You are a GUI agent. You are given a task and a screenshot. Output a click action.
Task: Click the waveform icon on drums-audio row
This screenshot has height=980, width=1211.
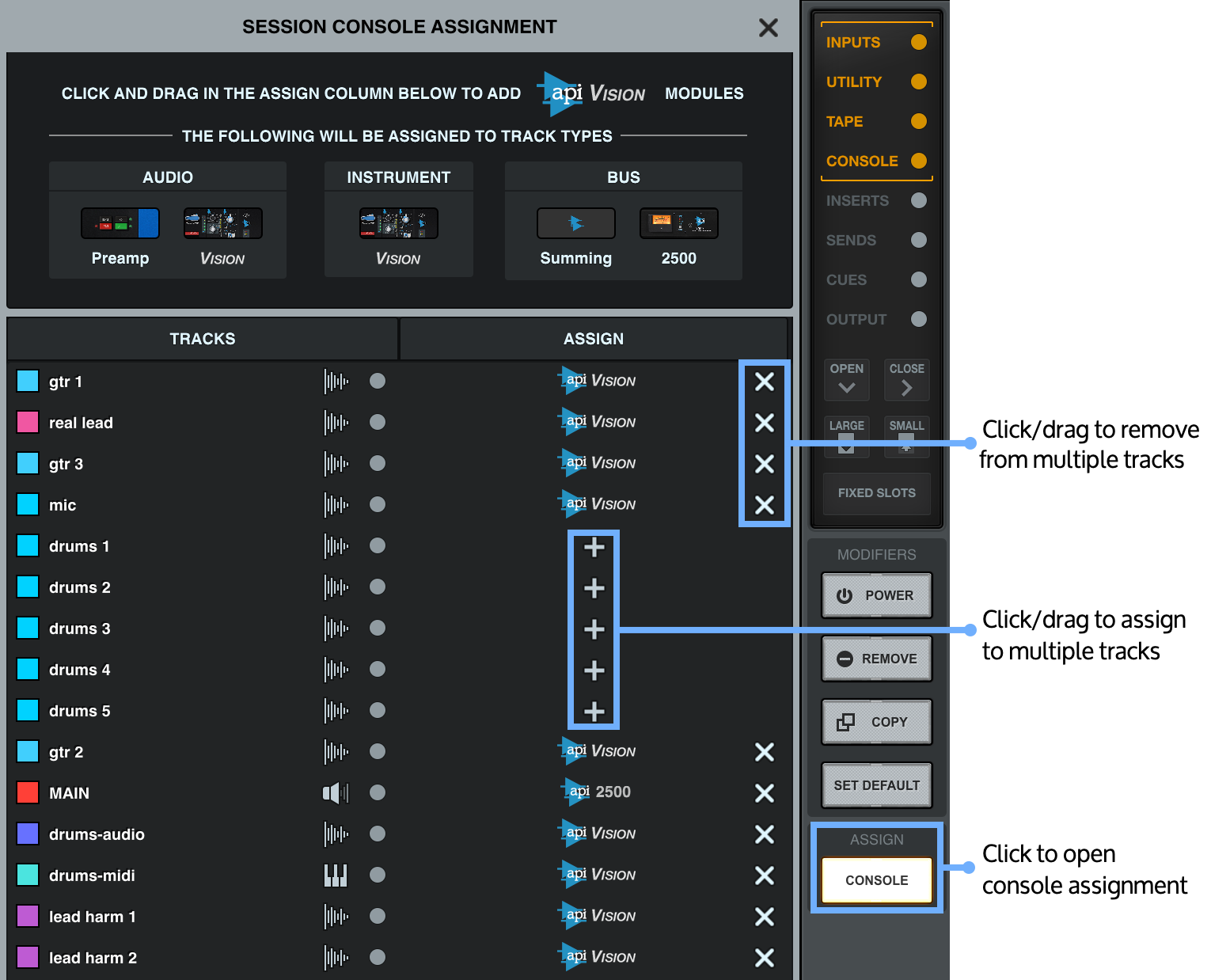point(336,834)
